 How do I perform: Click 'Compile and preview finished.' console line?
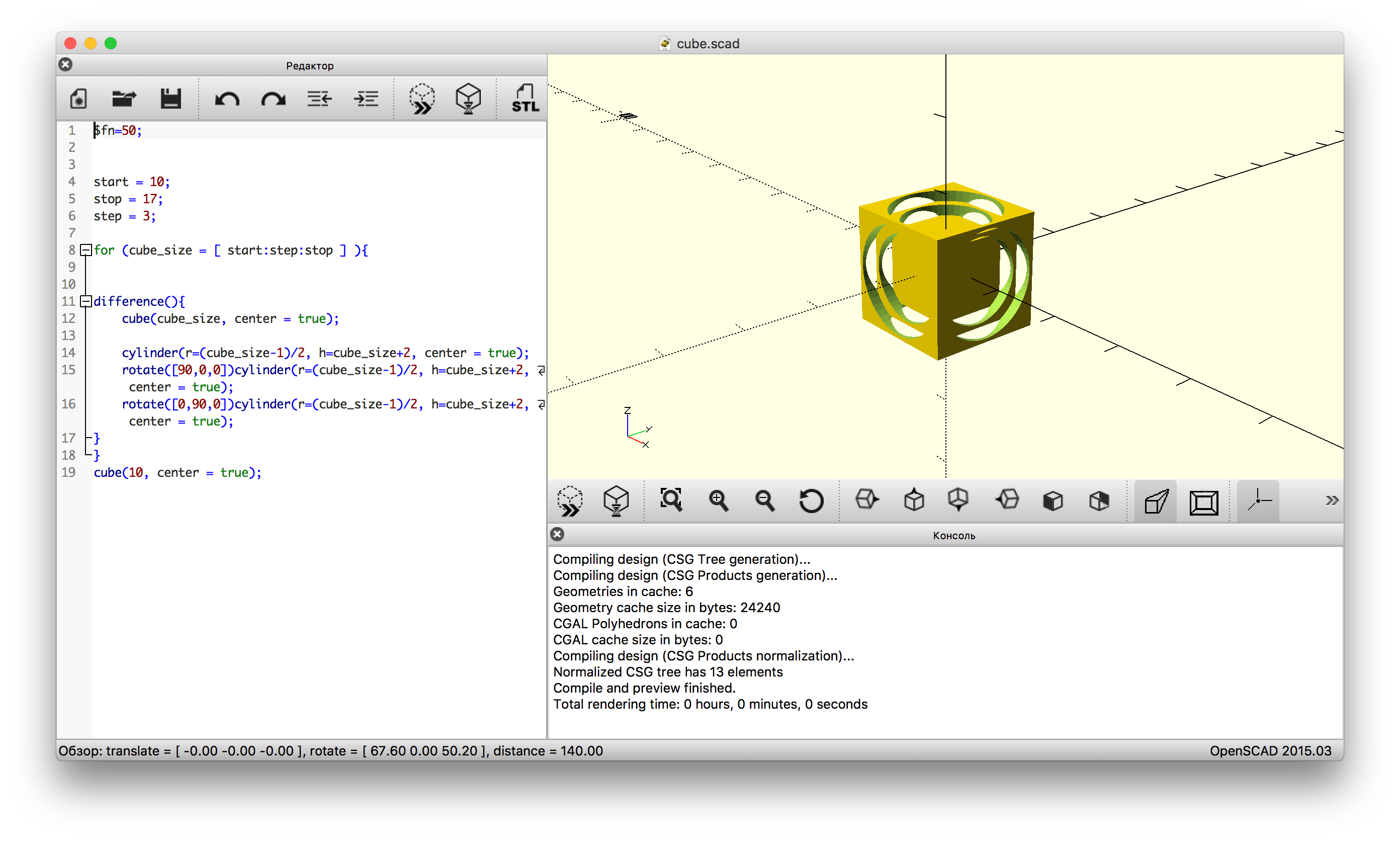[x=644, y=688]
